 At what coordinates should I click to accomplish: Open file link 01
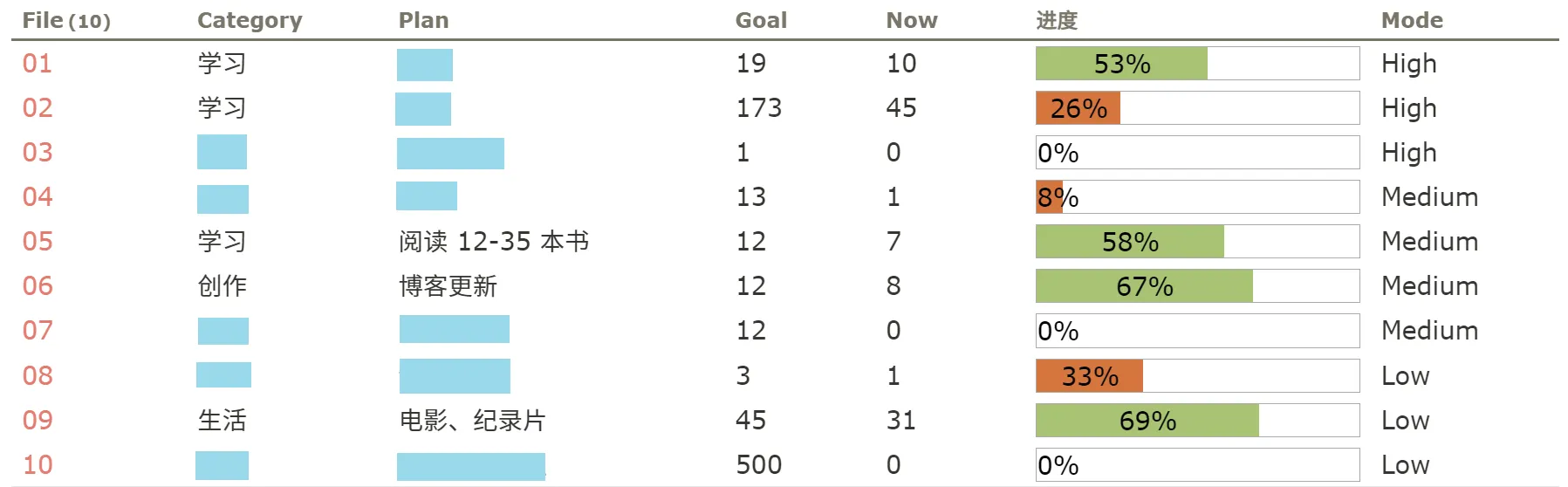click(x=38, y=64)
